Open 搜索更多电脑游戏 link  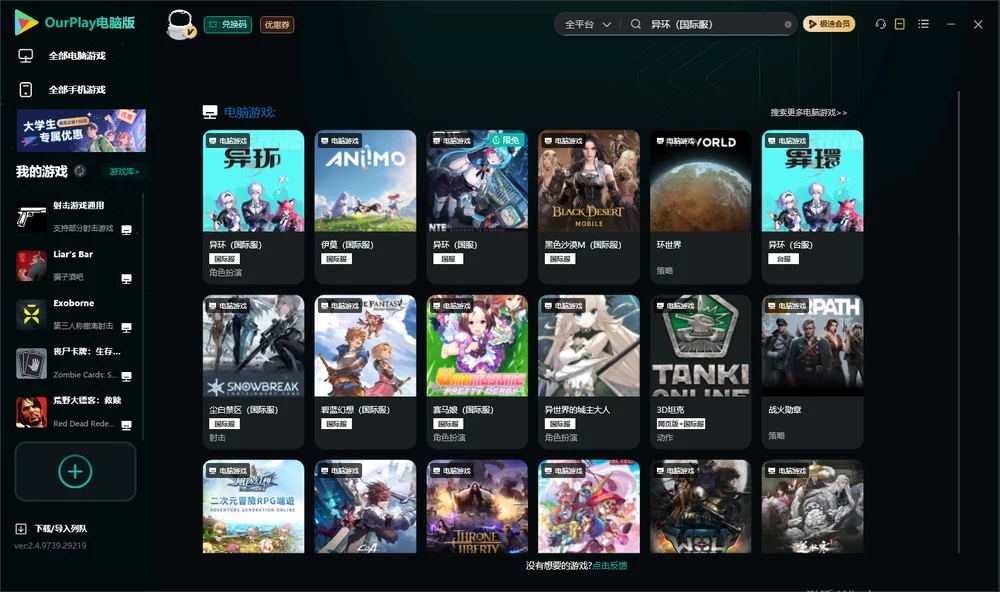[x=808, y=112]
